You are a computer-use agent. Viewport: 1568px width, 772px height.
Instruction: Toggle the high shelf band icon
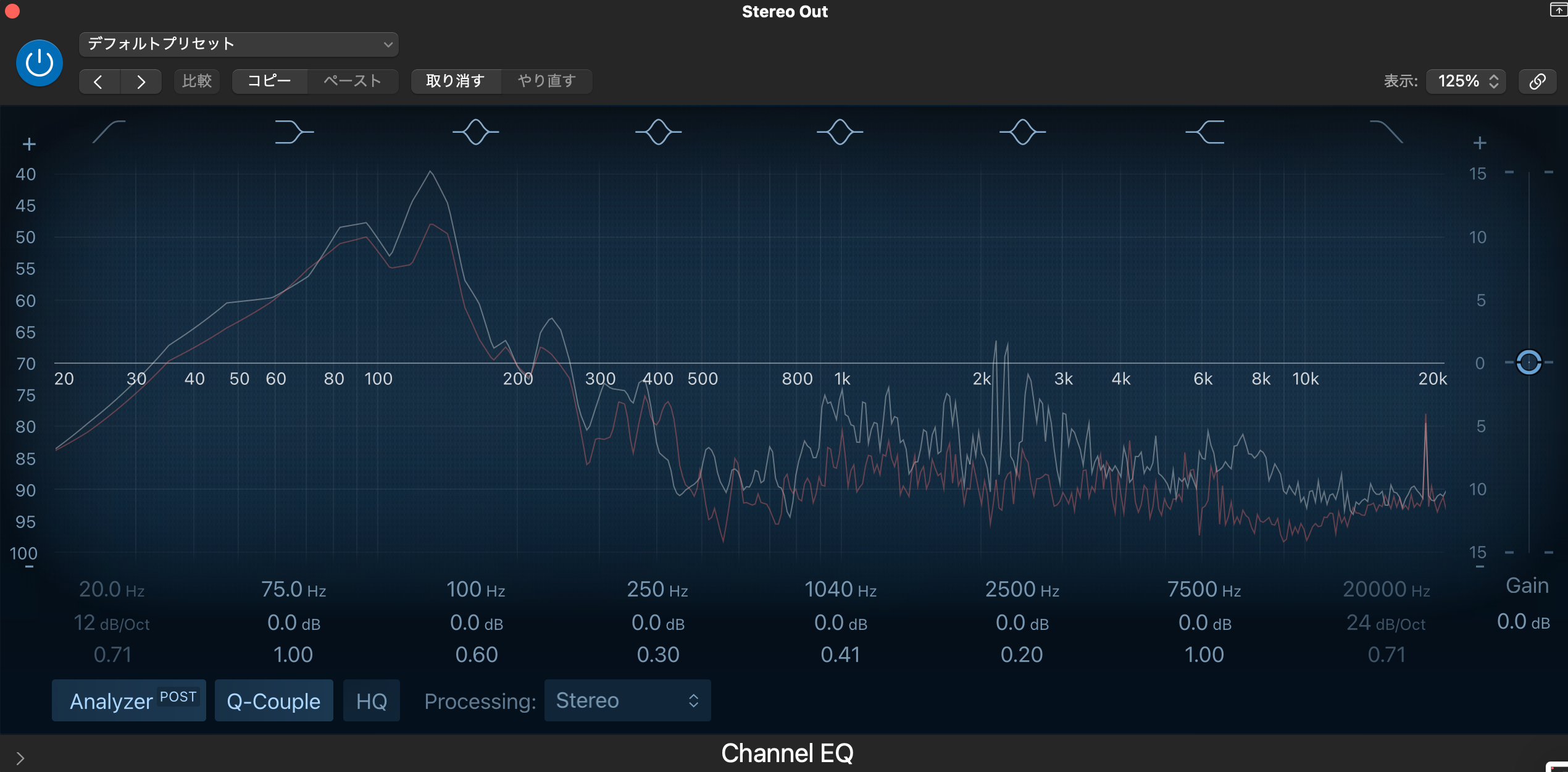tap(1205, 132)
